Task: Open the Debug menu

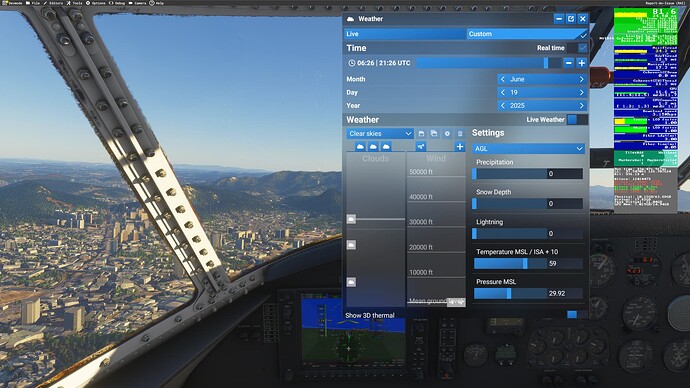Action: [x=117, y=3]
